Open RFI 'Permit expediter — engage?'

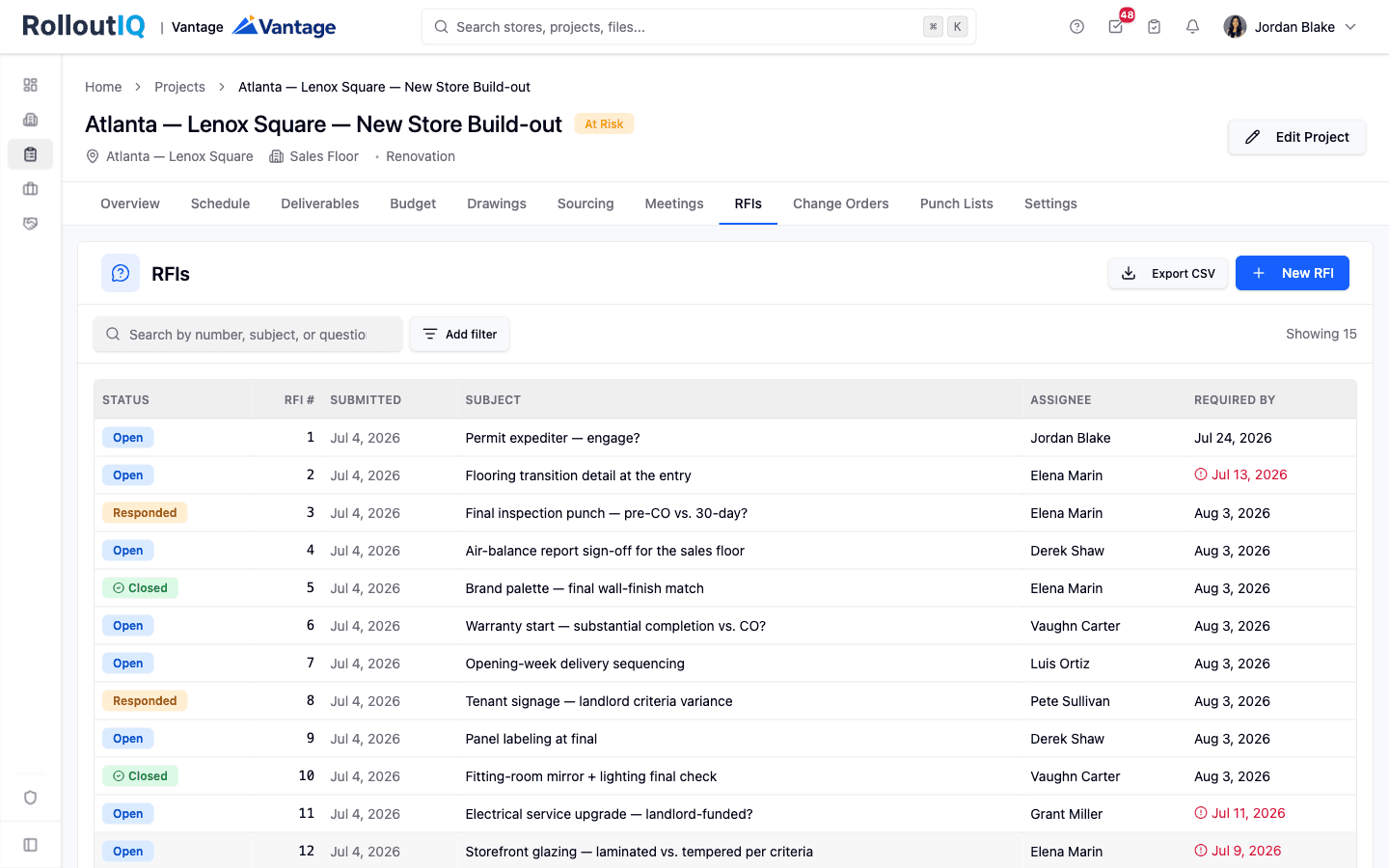[x=553, y=438]
